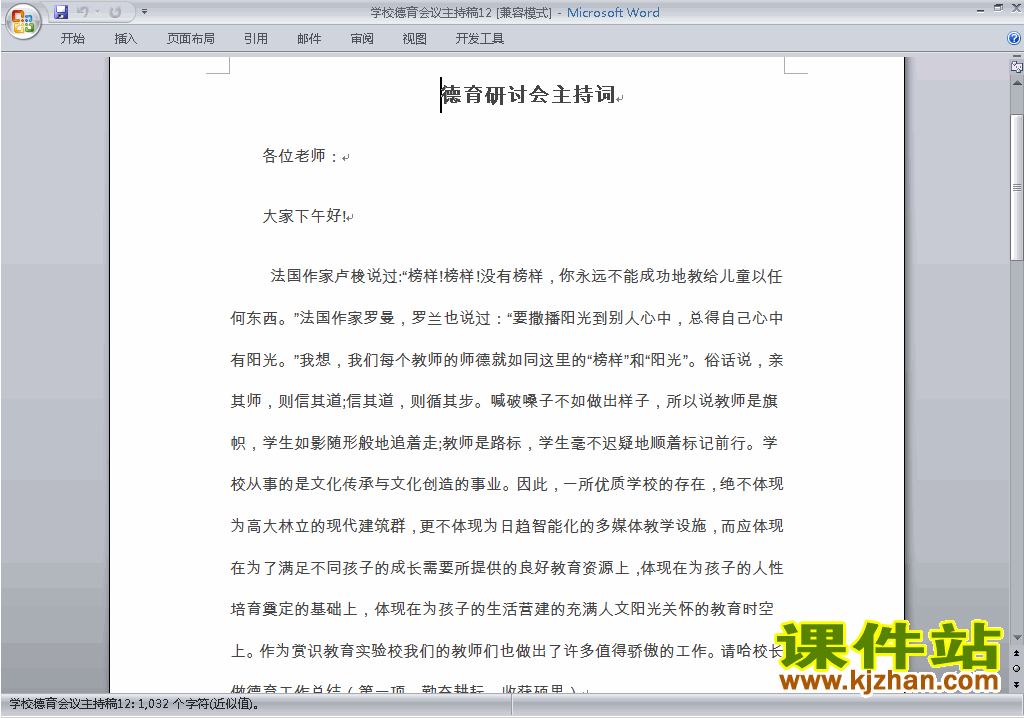Click the title 德育研讨会主持词

coord(528,95)
